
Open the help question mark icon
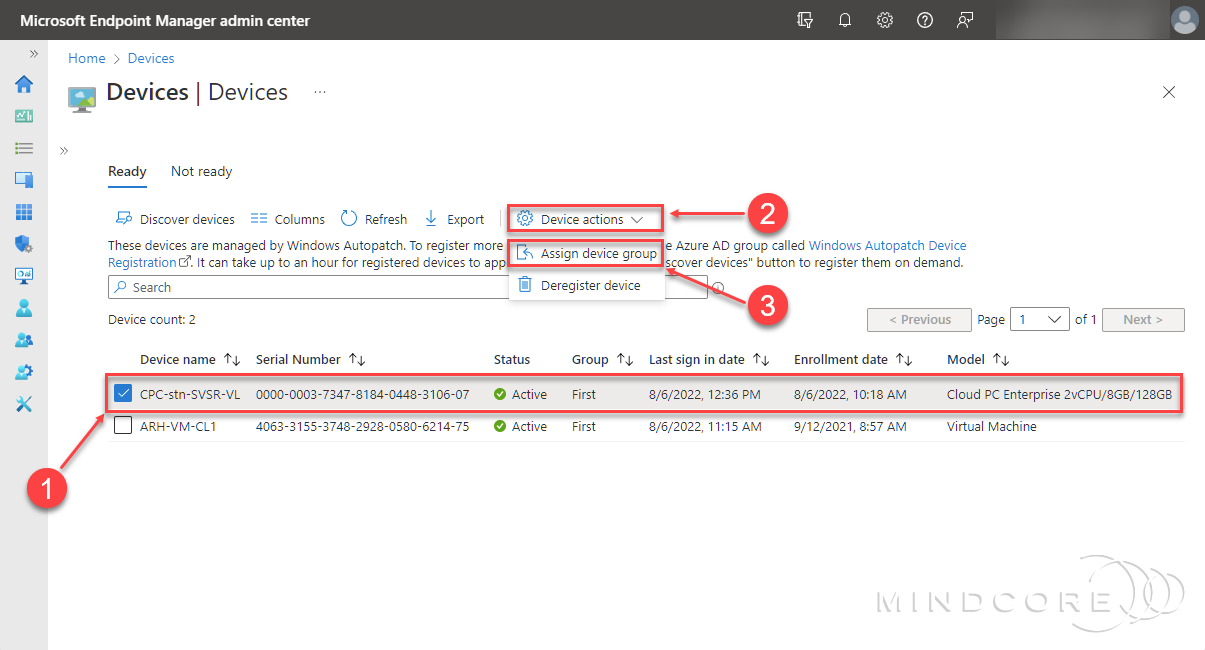tap(924, 19)
